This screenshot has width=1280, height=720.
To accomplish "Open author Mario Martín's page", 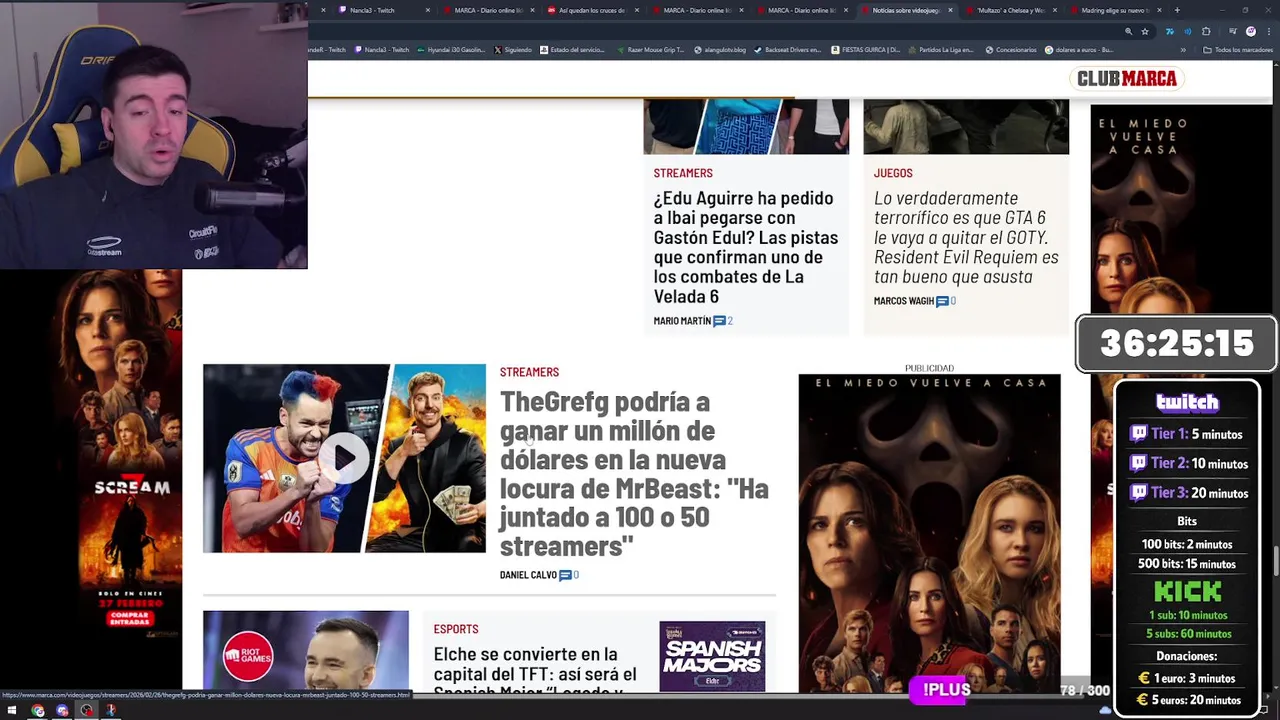I will (682, 321).
